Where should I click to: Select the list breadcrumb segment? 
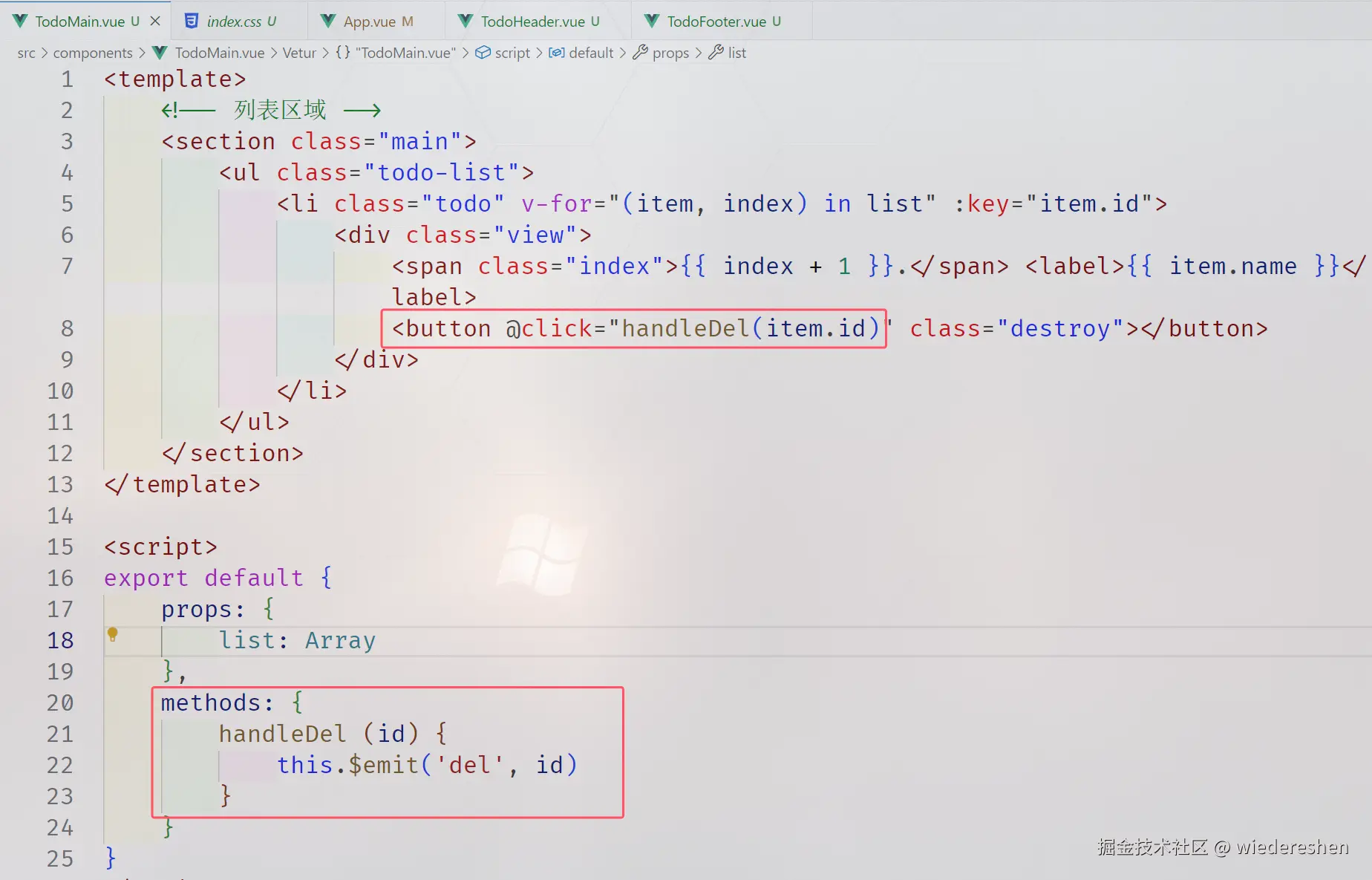tap(736, 53)
